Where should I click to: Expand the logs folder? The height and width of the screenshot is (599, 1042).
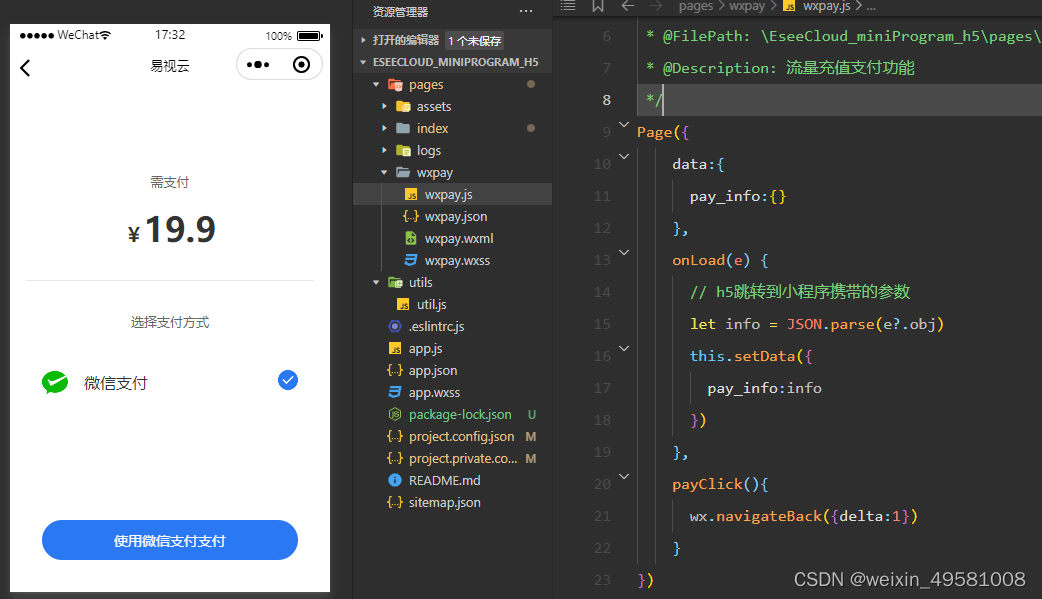coord(384,150)
